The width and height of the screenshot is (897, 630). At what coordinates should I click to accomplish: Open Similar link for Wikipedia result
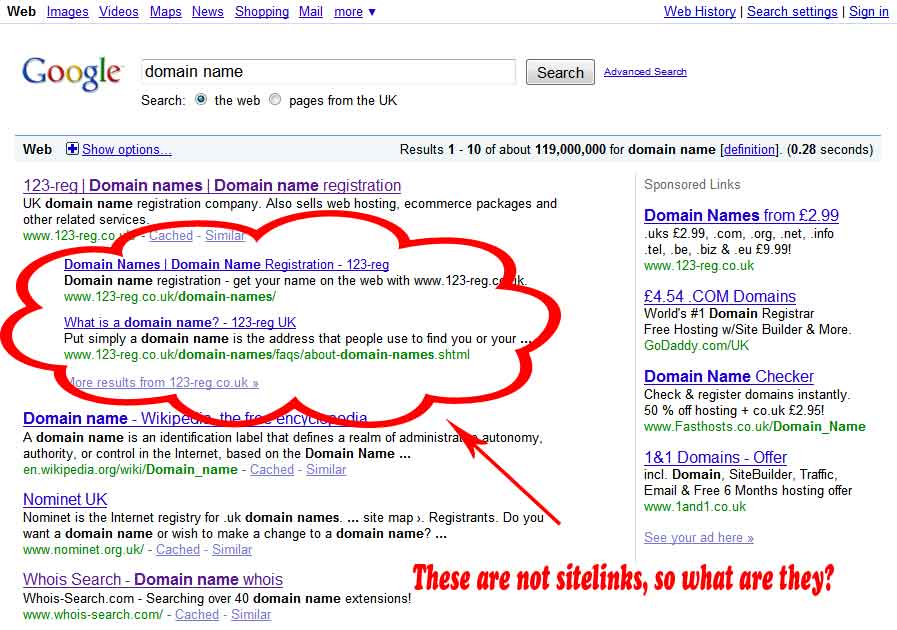point(326,469)
